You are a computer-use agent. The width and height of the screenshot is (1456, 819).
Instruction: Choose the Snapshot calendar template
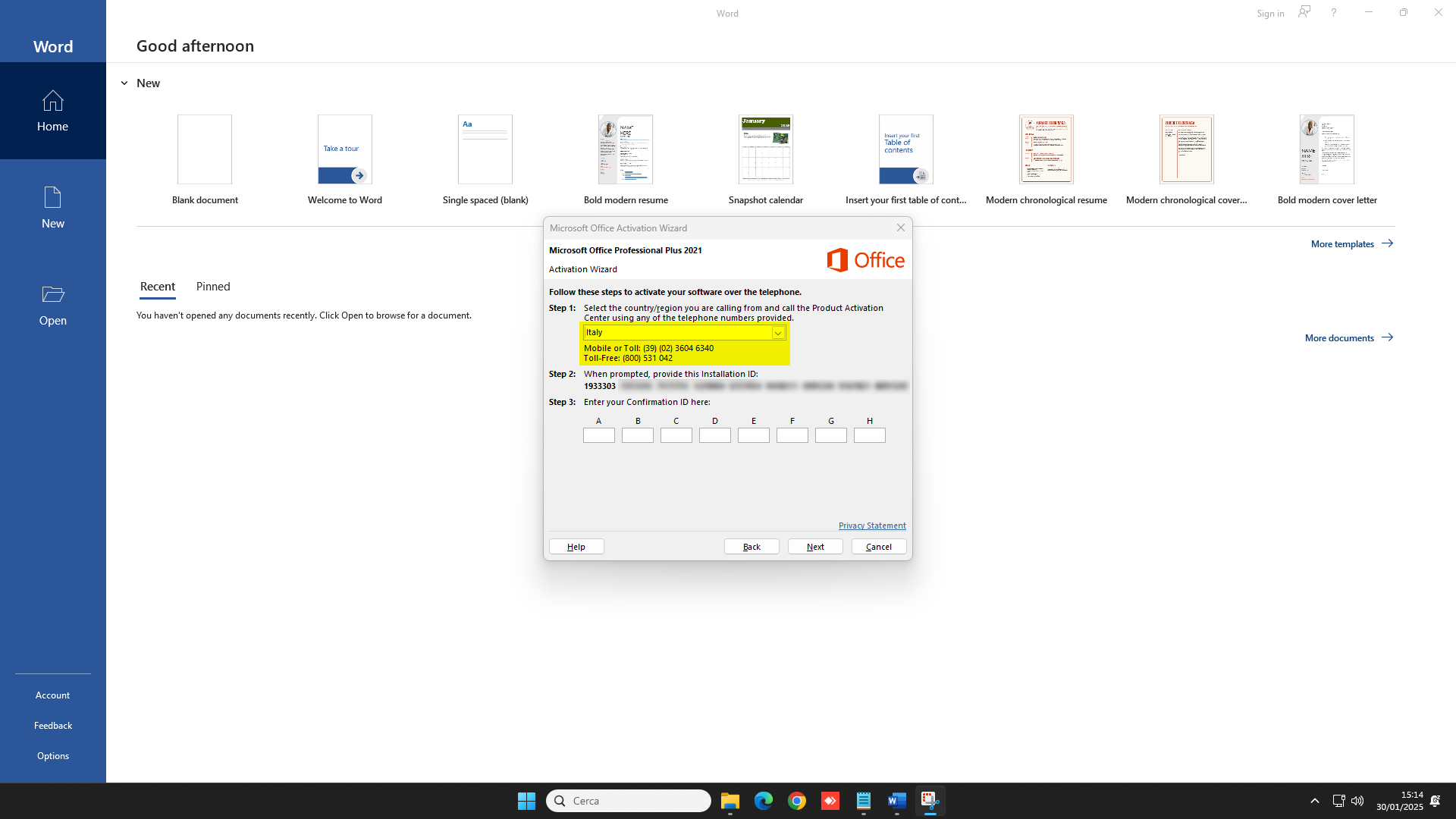pos(766,149)
